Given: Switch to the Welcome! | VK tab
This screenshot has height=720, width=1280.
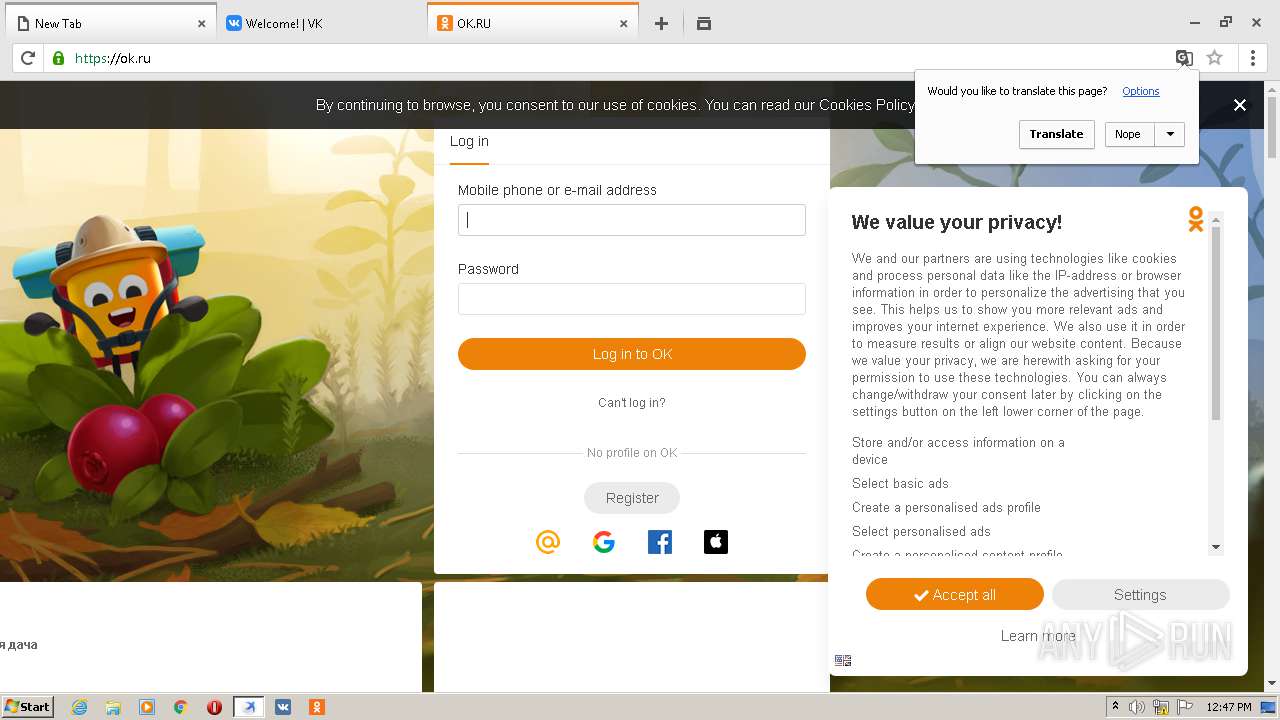Looking at the screenshot, I should click(x=320, y=23).
